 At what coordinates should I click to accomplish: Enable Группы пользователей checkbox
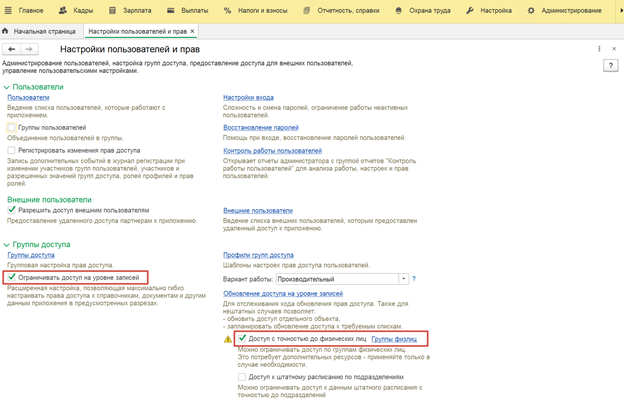click(x=11, y=127)
